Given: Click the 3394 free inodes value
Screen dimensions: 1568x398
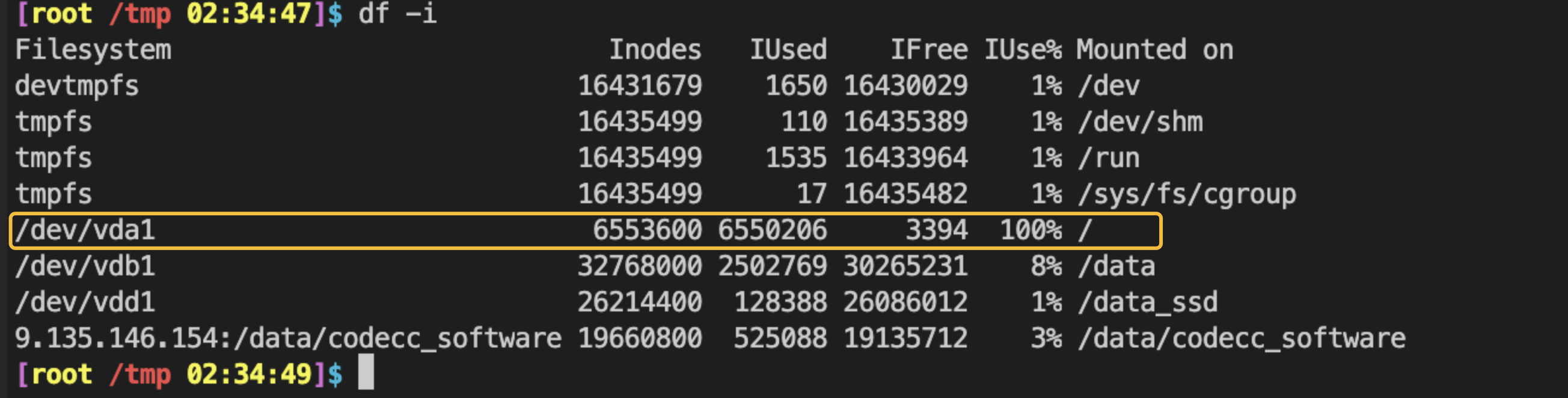Looking at the screenshot, I should (x=936, y=230).
